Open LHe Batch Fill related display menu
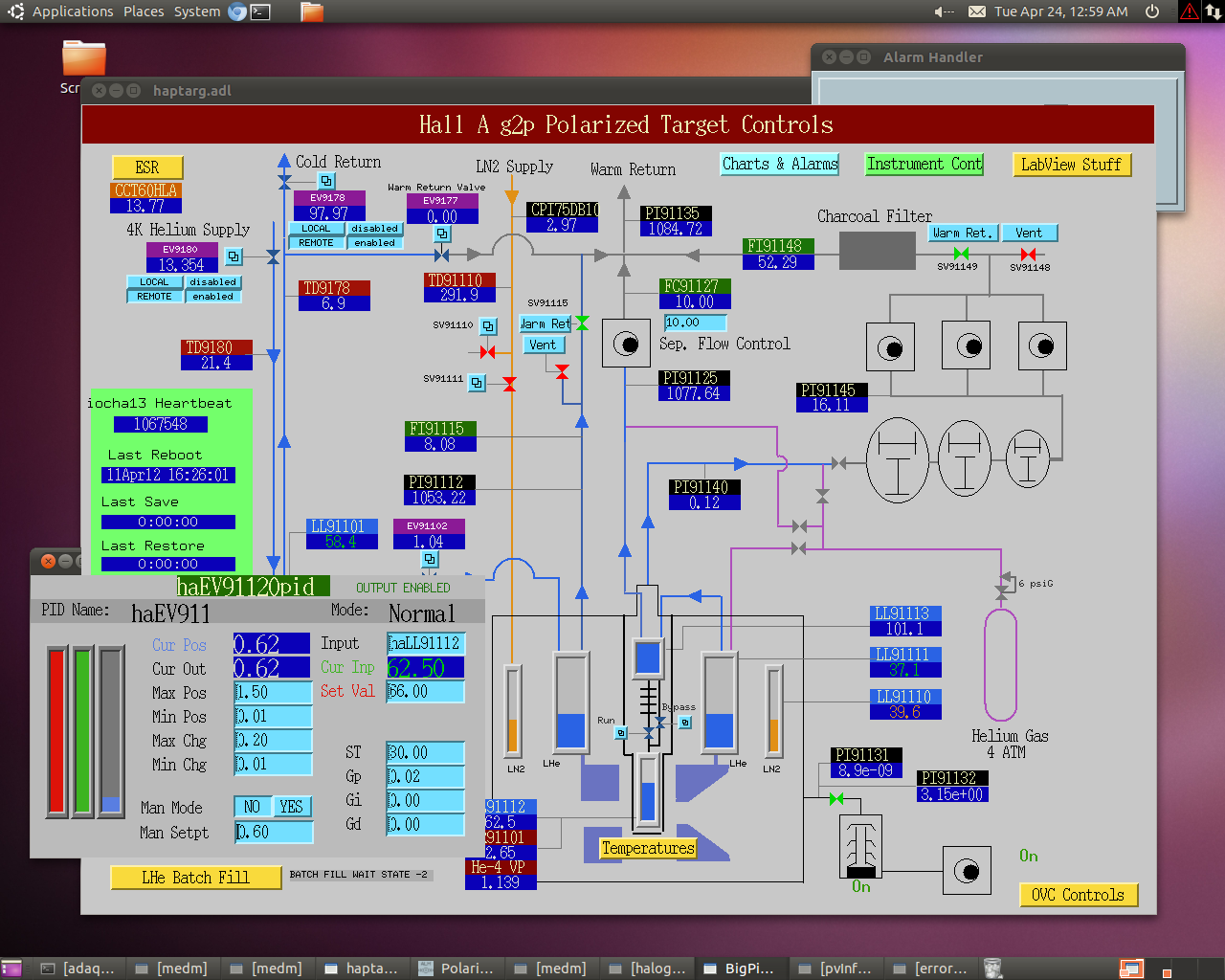This screenshot has width=1225, height=980. point(196,878)
